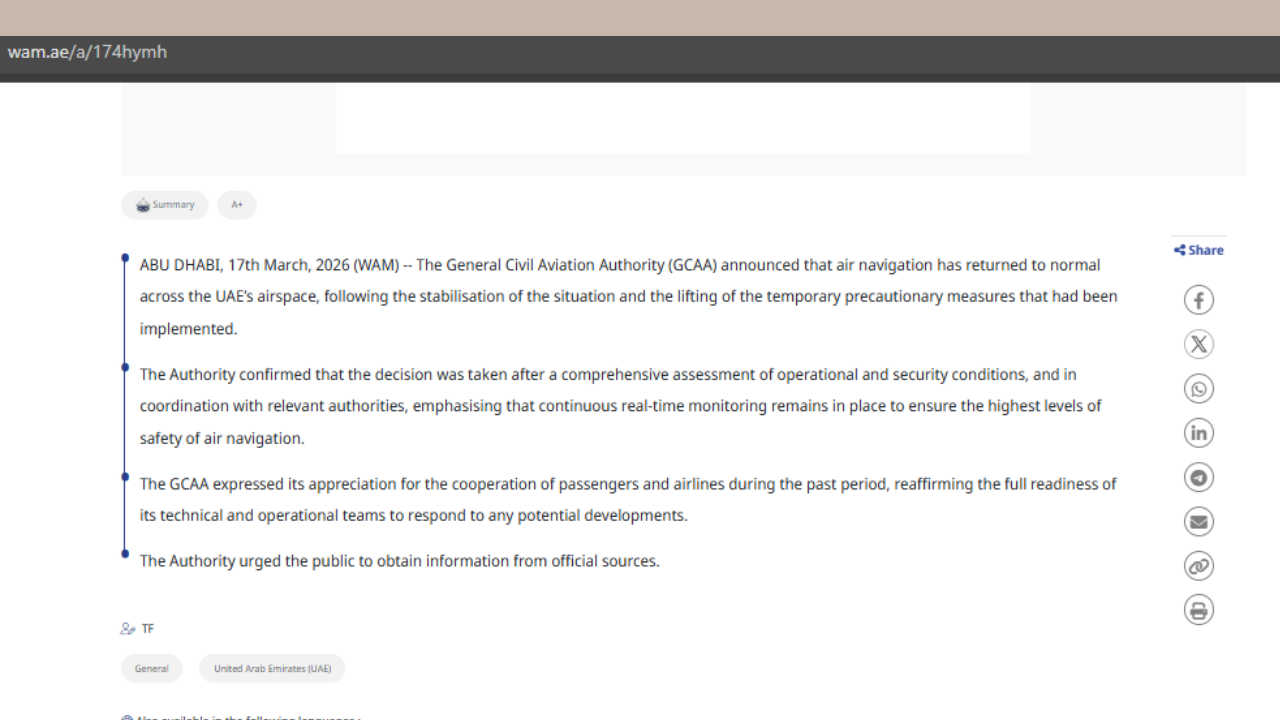The width and height of the screenshot is (1280, 720).
Task: Copy article link icon
Action: coord(1198,566)
